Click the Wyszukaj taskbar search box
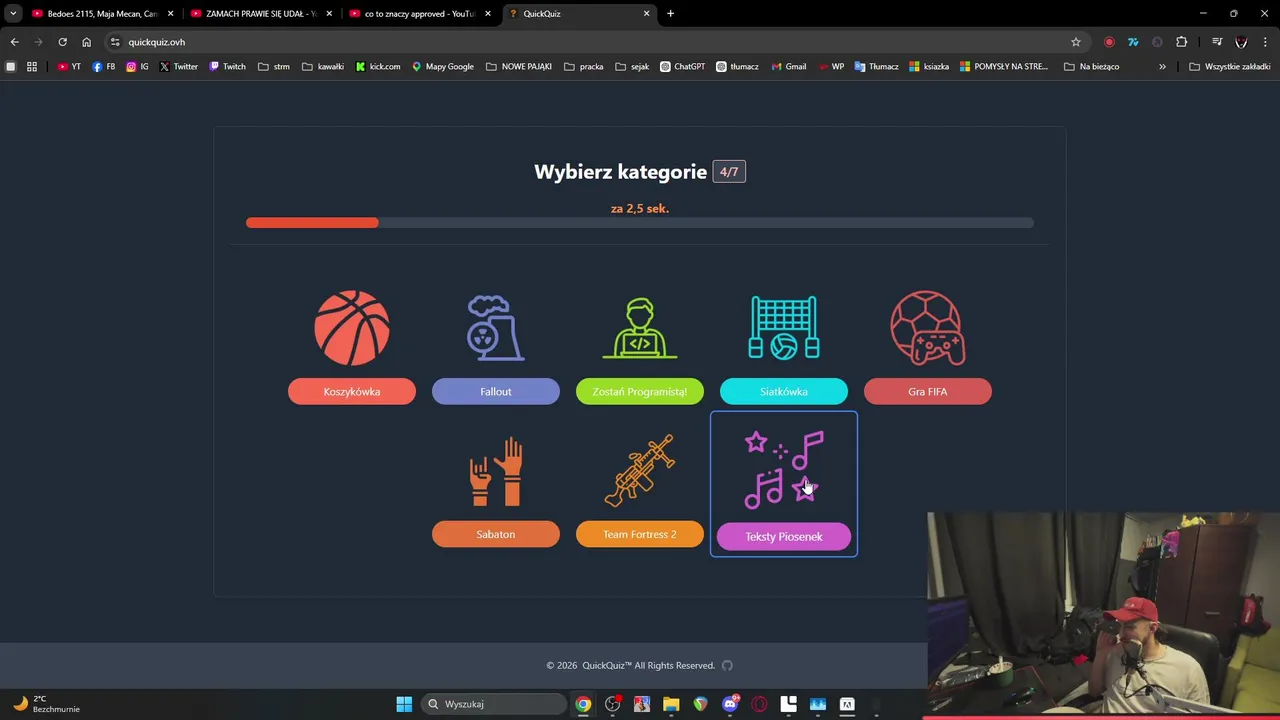 (x=494, y=704)
